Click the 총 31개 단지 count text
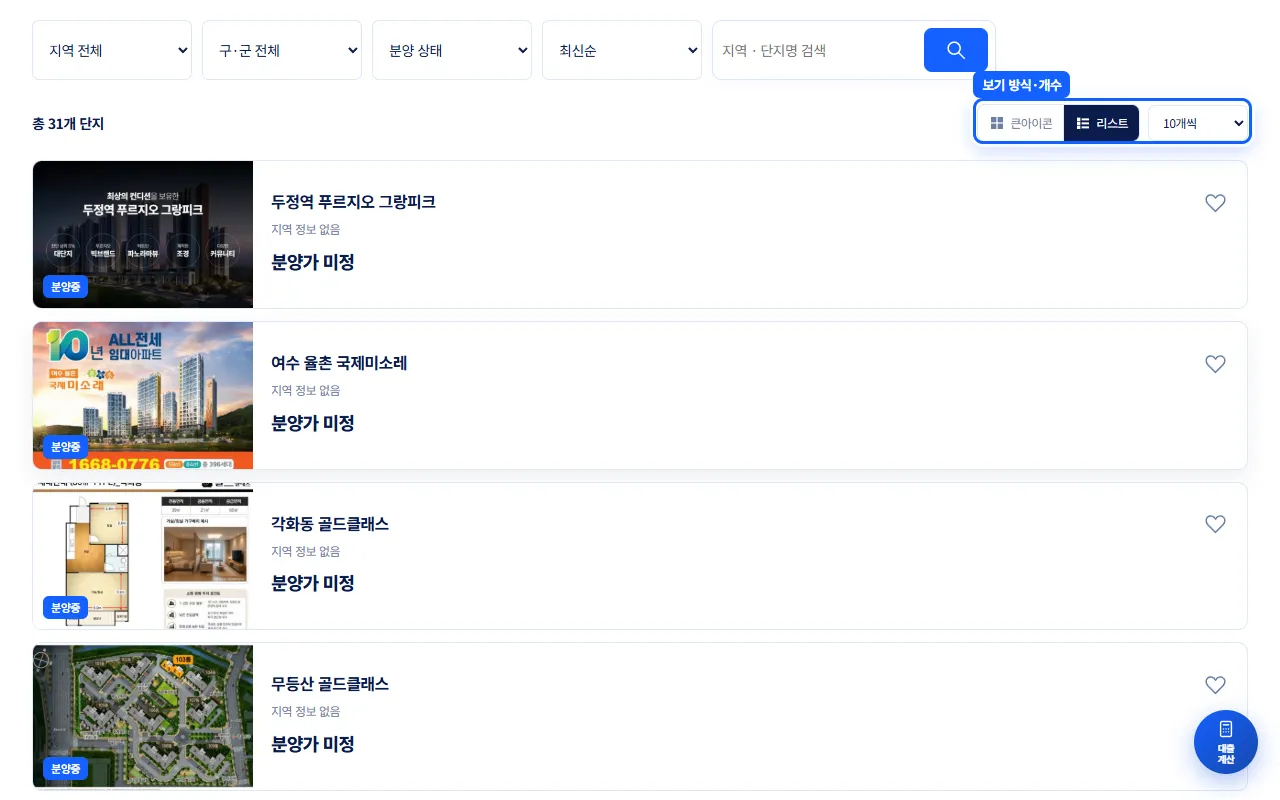This screenshot has height=800, width=1280. coord(68,124)
